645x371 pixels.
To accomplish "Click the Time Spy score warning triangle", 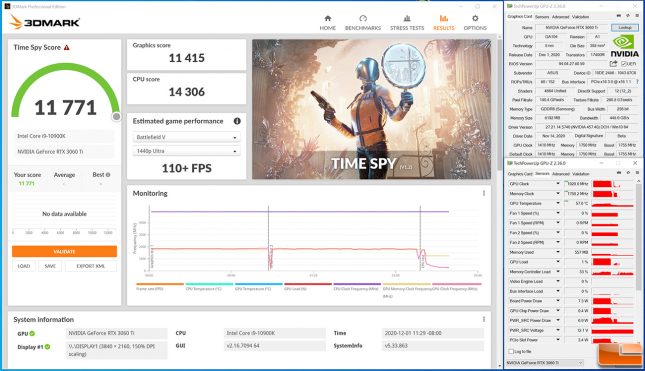I will pos(67,47).
